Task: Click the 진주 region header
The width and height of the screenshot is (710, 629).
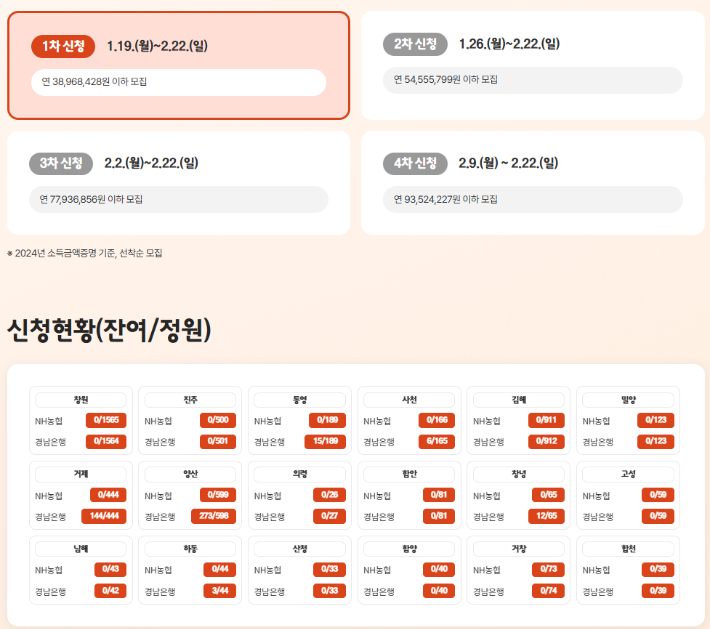Action: 190,400
